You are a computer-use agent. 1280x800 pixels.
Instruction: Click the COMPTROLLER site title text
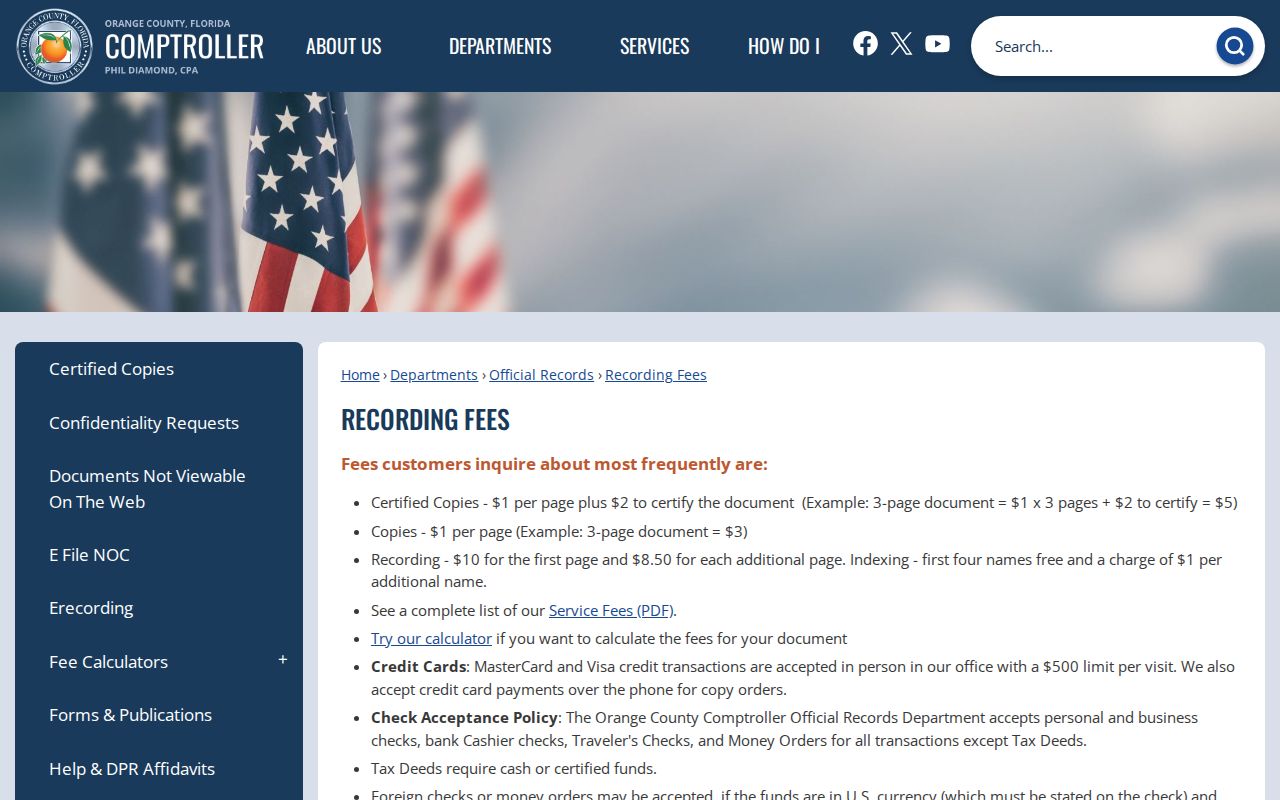(184, 46)
